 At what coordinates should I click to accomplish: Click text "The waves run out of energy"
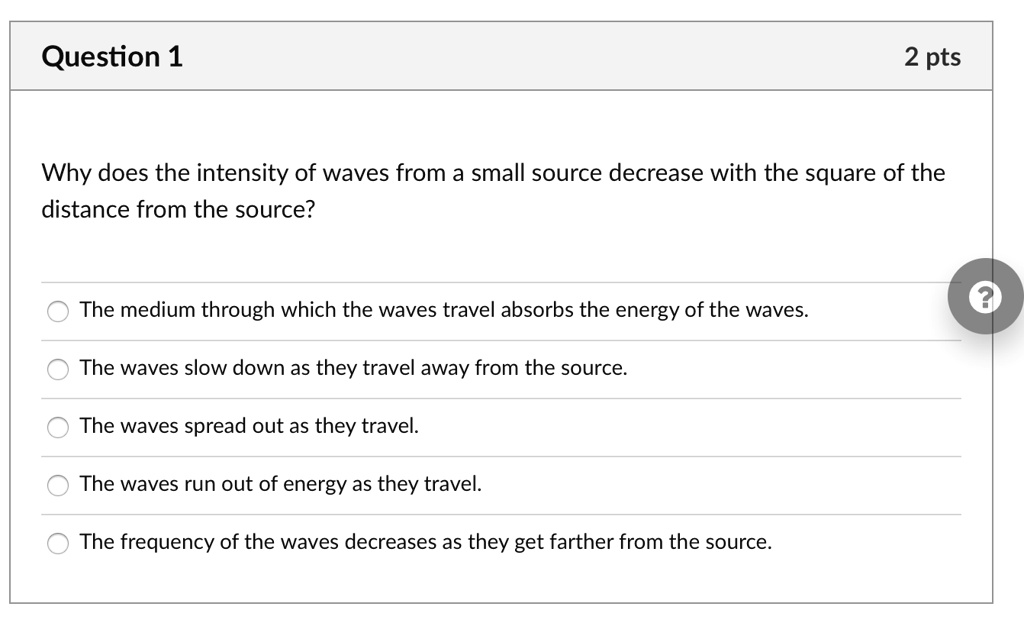[281, 484]
